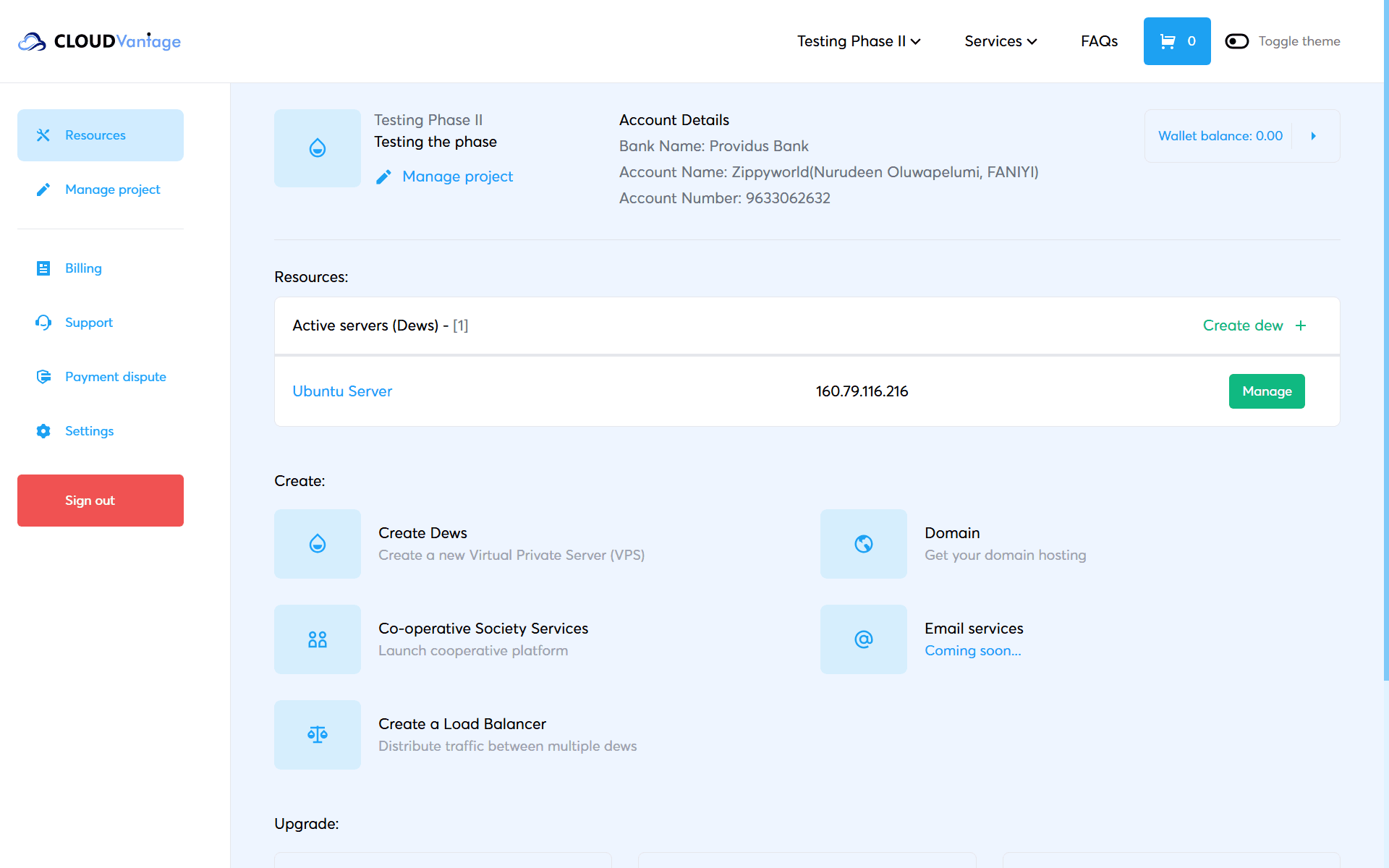Click the plus icon beside Create dew

1301,325
